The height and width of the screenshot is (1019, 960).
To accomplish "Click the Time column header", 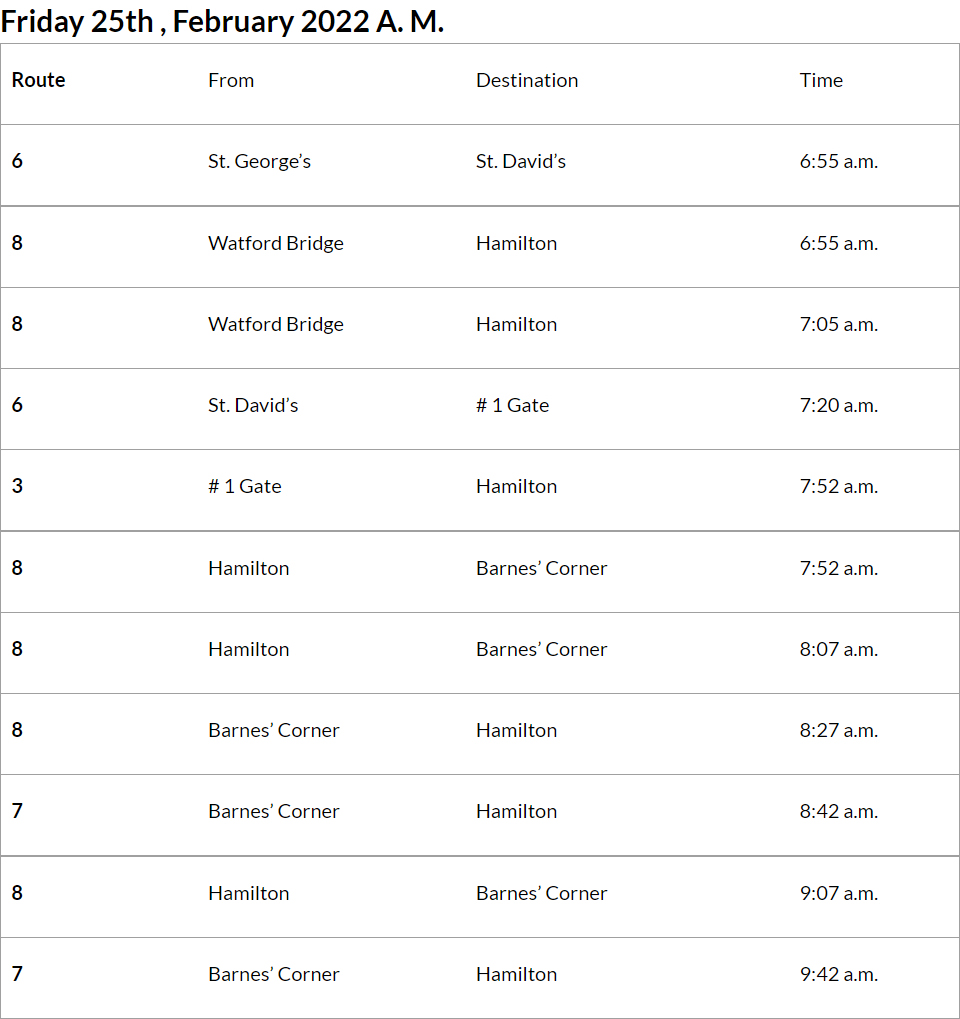I will tap(821, 81).
